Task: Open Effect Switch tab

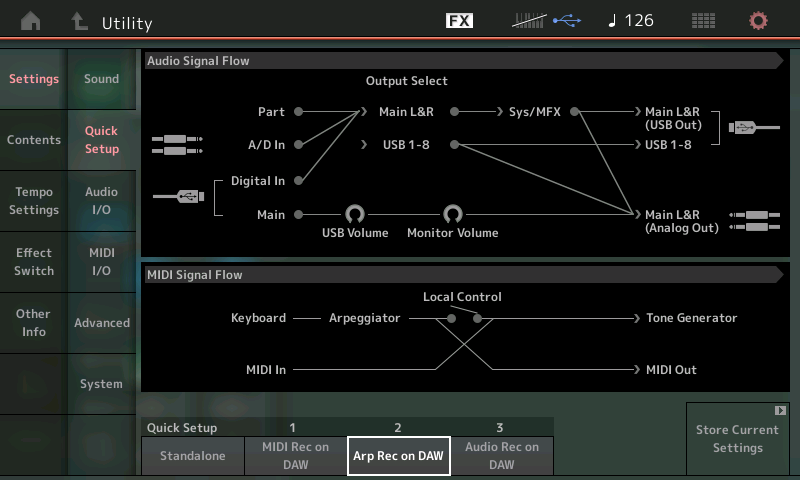Action: [34, 262]
